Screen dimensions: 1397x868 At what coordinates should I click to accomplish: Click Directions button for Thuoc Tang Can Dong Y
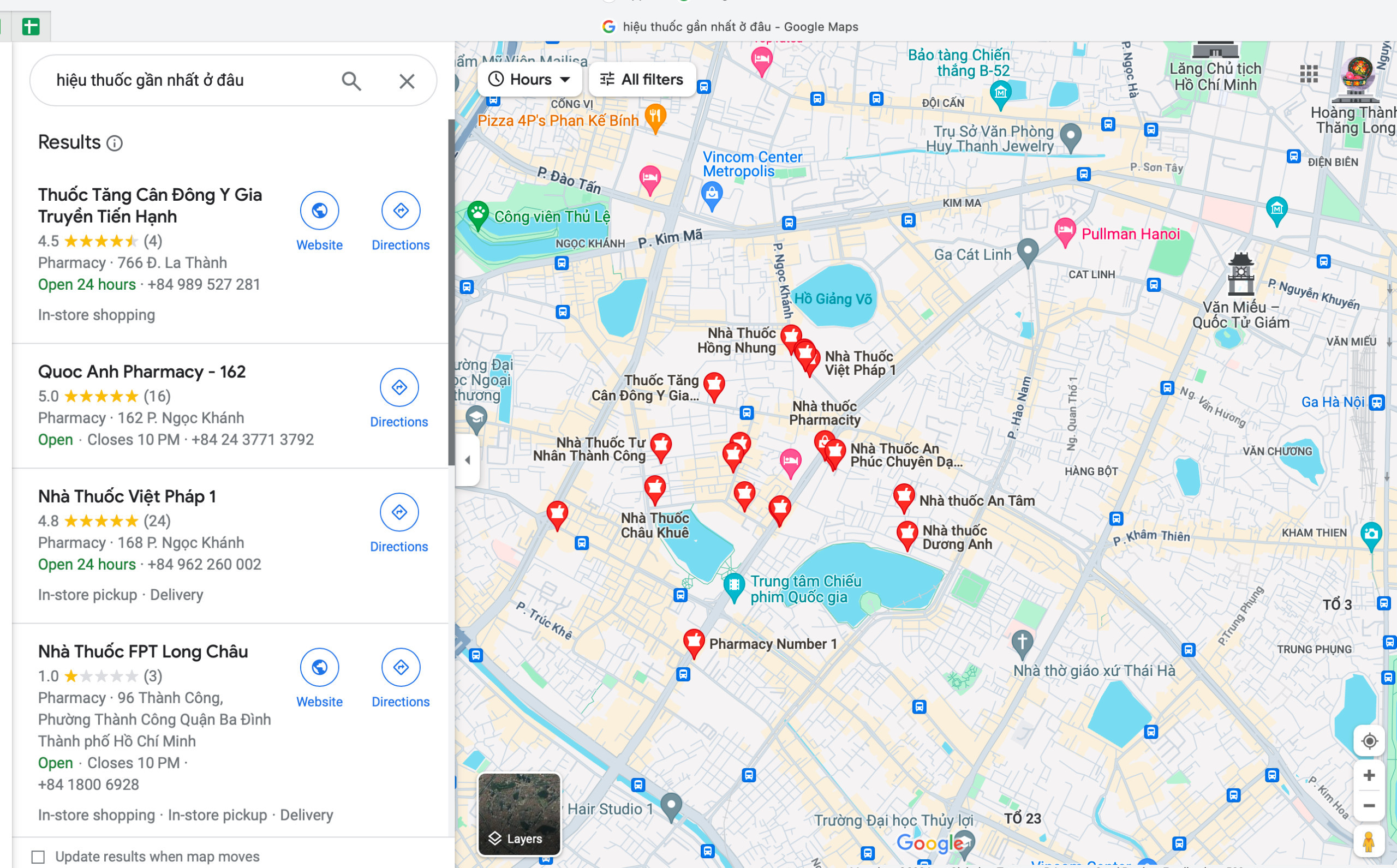point(399,210)
